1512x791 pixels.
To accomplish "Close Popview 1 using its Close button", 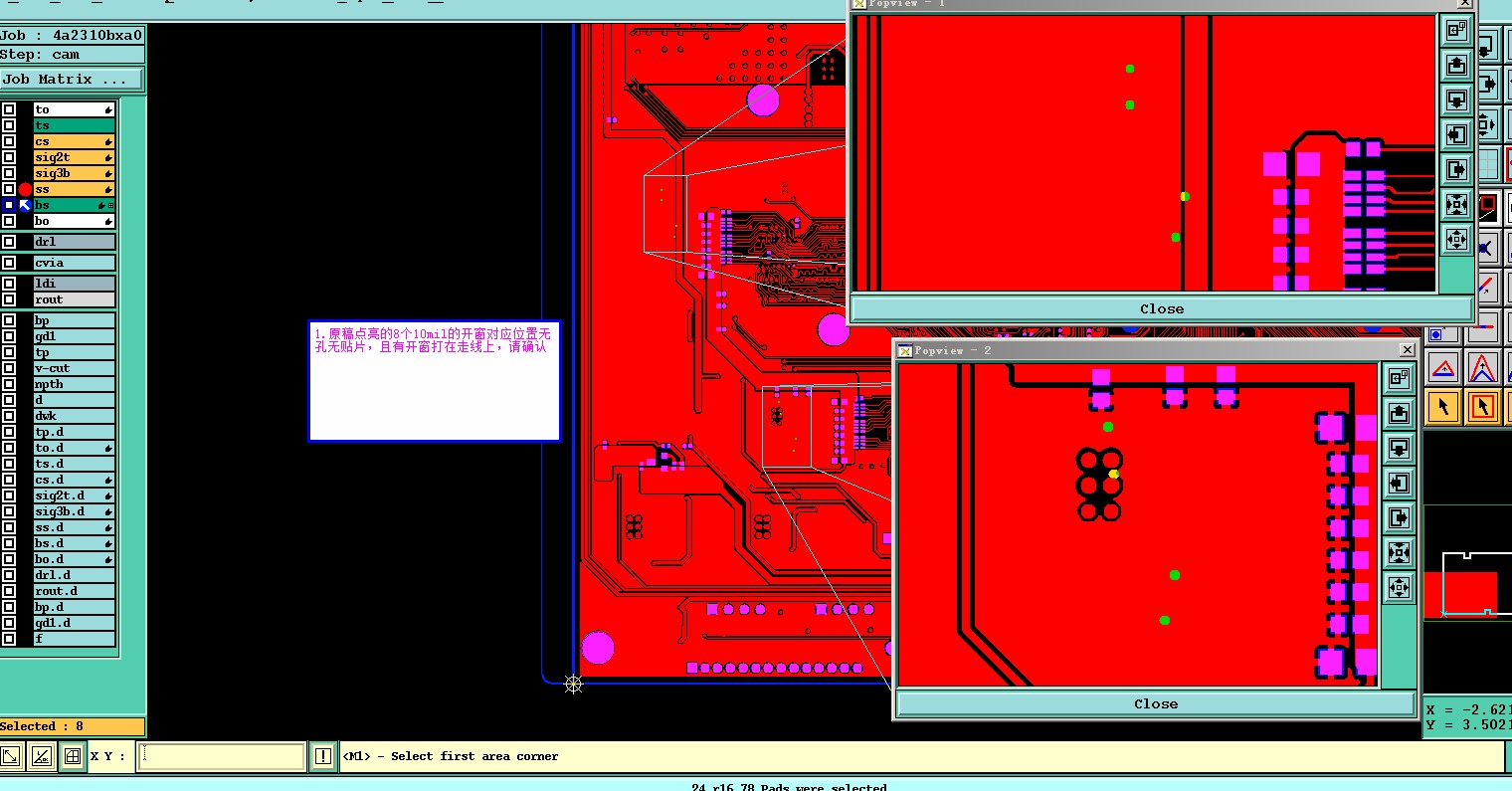I will [1161, 308].
